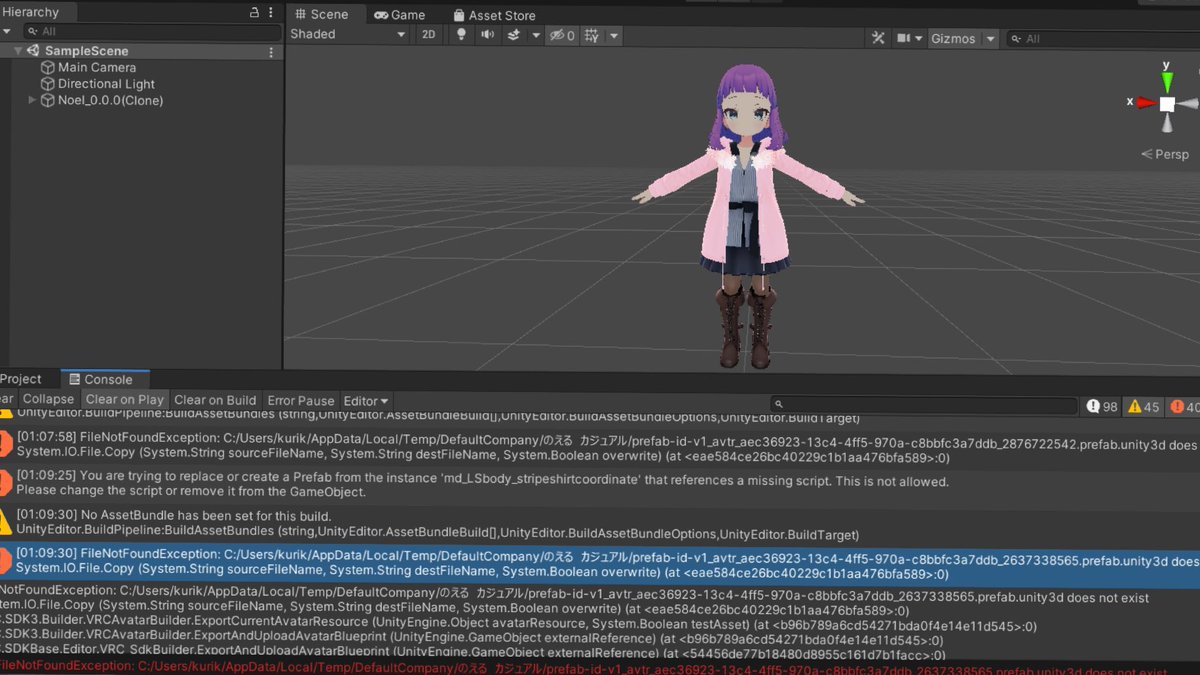Viewport: 1200px width, 675px height.
Task: Select the 01:07:58 FileNotFoundException log entry
Action: pyautogui.click(x=600, y=447)
